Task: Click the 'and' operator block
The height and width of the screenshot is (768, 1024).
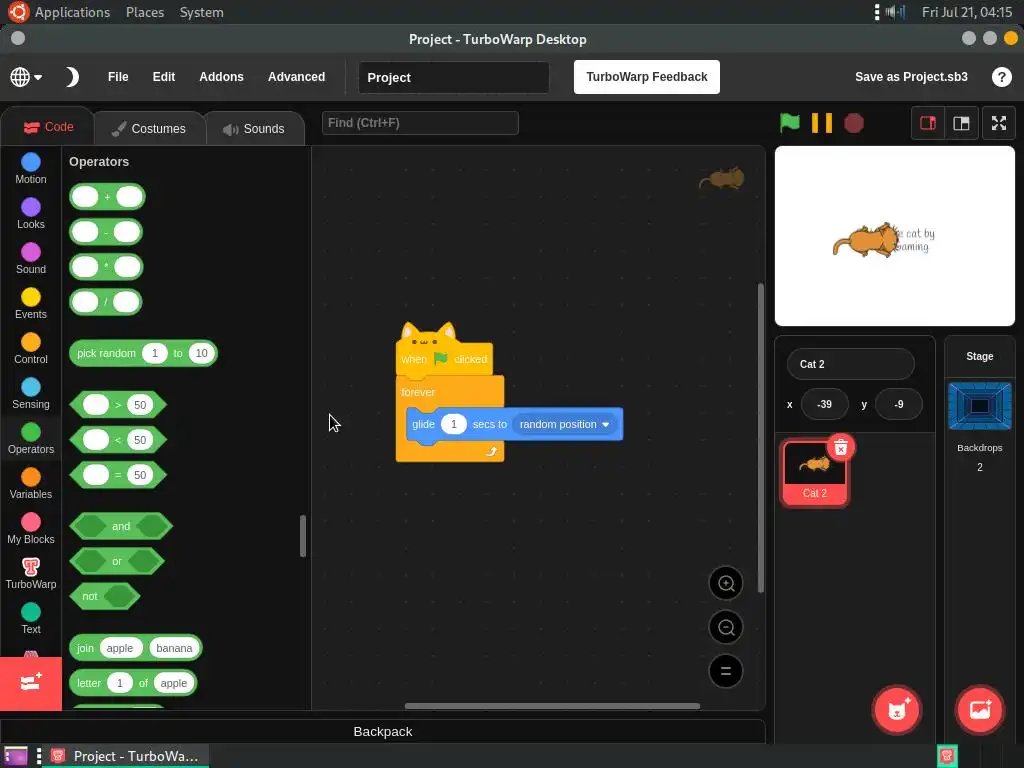Action: point(121,526)
